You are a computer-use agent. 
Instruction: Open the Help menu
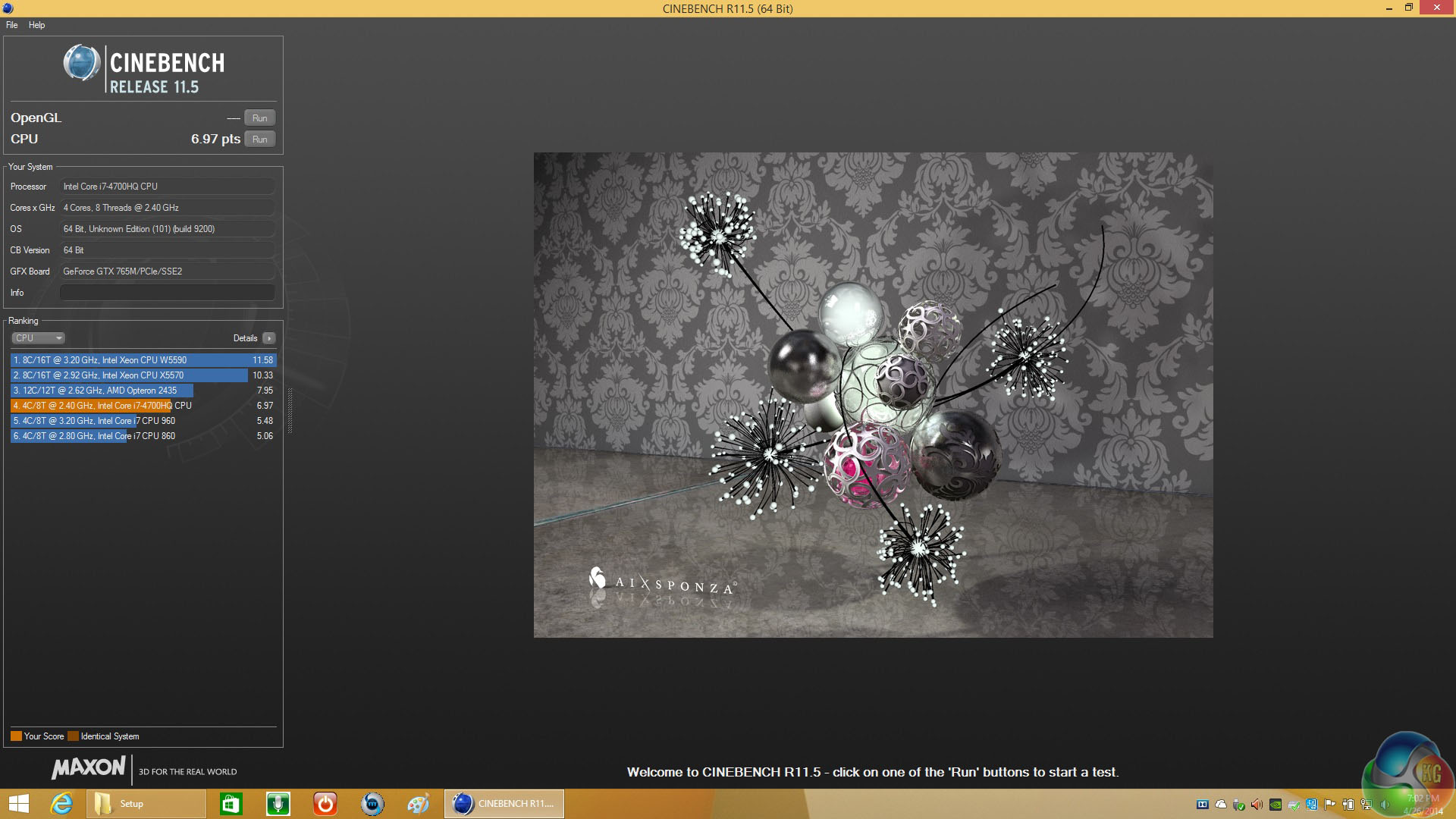point(36,25)
